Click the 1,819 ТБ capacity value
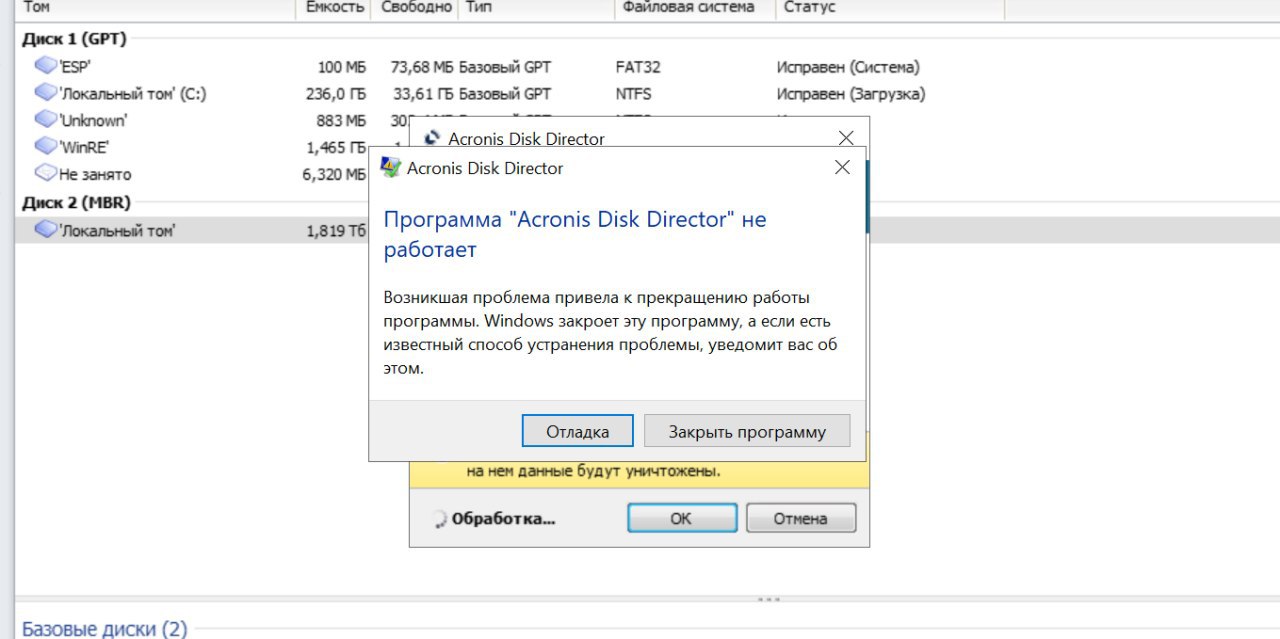Screen dimensions: 1280x639 [336, 231]
